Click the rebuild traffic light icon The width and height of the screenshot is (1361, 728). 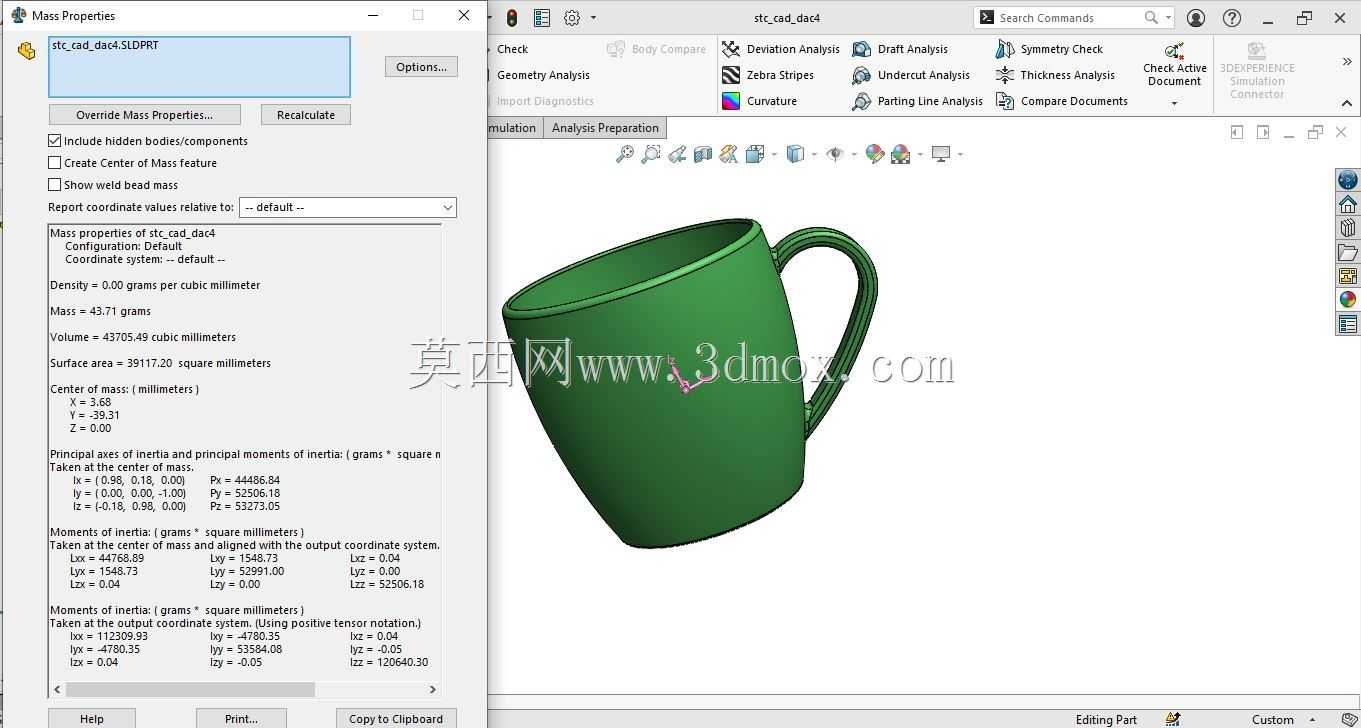point(512,18)
